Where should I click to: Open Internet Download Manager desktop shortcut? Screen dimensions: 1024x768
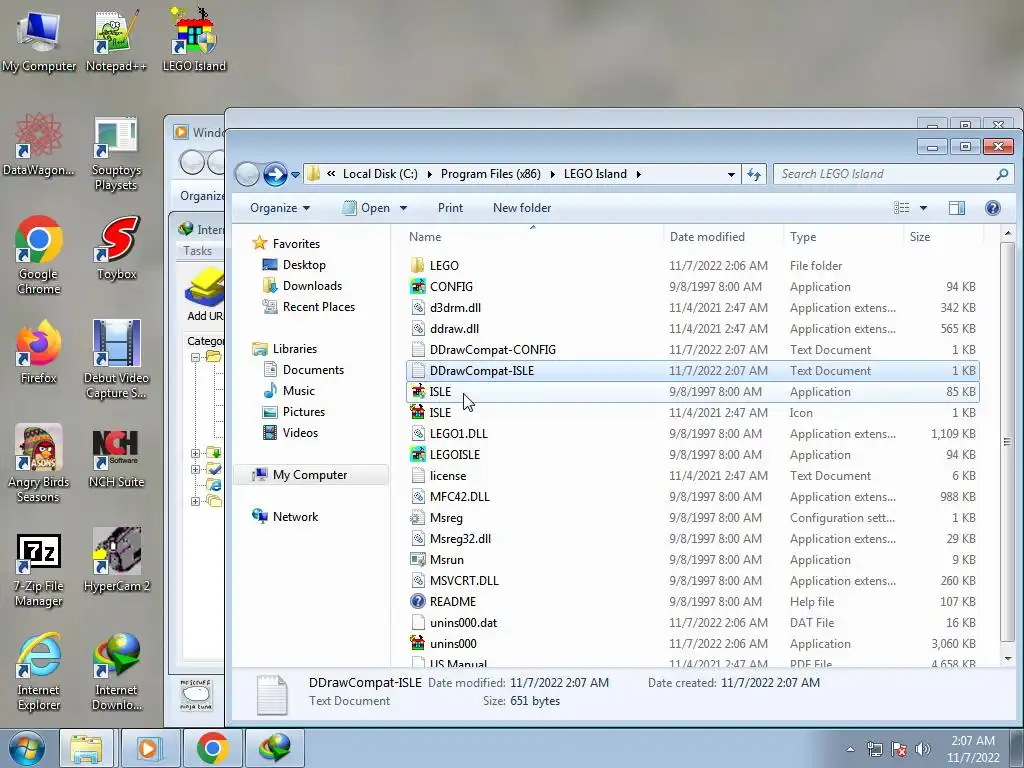point(116,673)
